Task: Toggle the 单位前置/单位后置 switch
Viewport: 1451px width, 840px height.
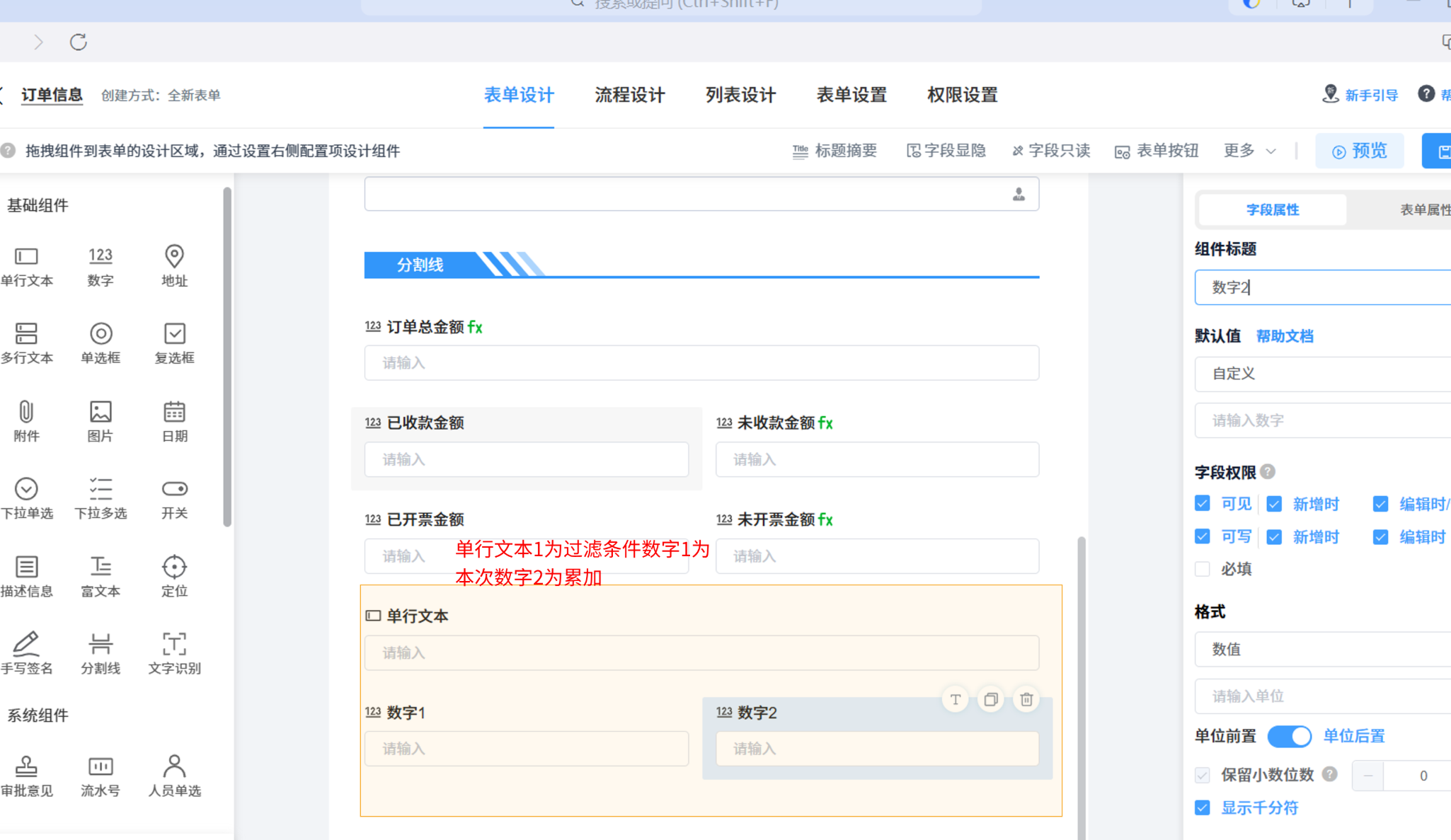Action: click(1290, 736)
